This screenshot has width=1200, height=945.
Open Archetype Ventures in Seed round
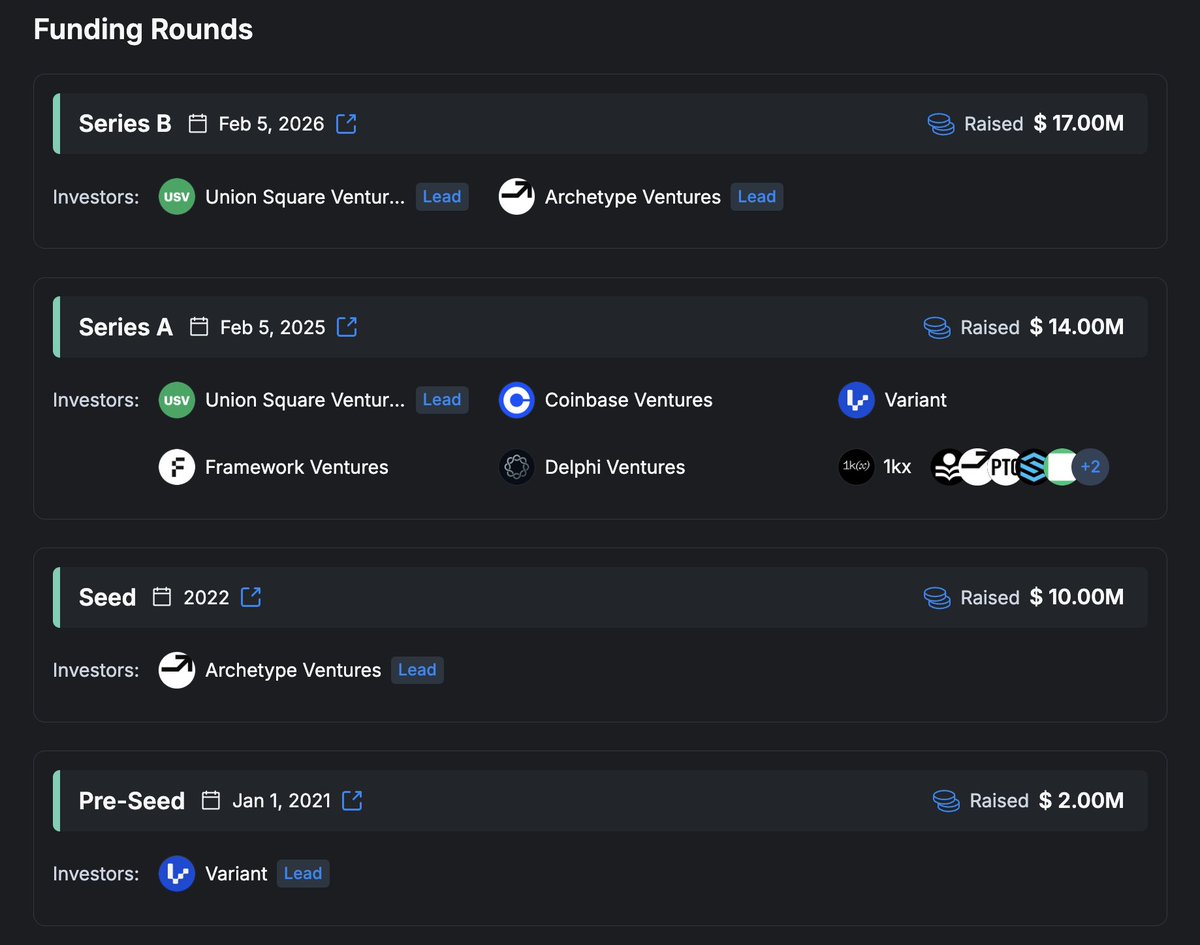(x=293, y=670)
